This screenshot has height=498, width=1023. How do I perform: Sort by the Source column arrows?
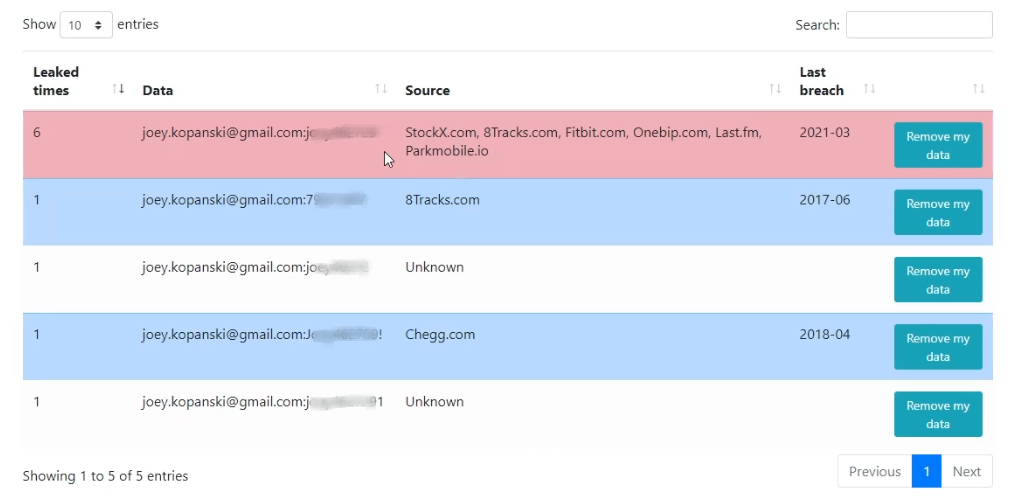pos(775,88)
